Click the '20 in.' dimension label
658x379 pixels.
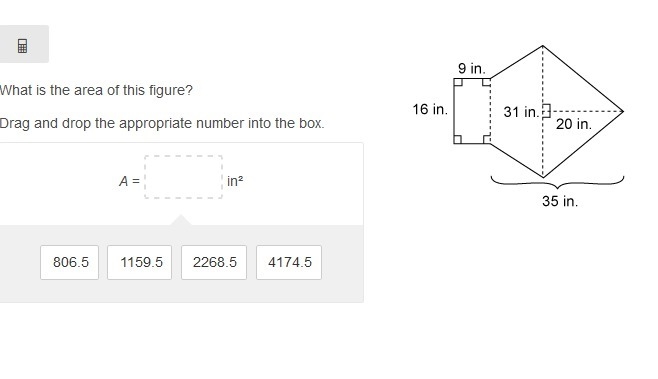(574, 124)
